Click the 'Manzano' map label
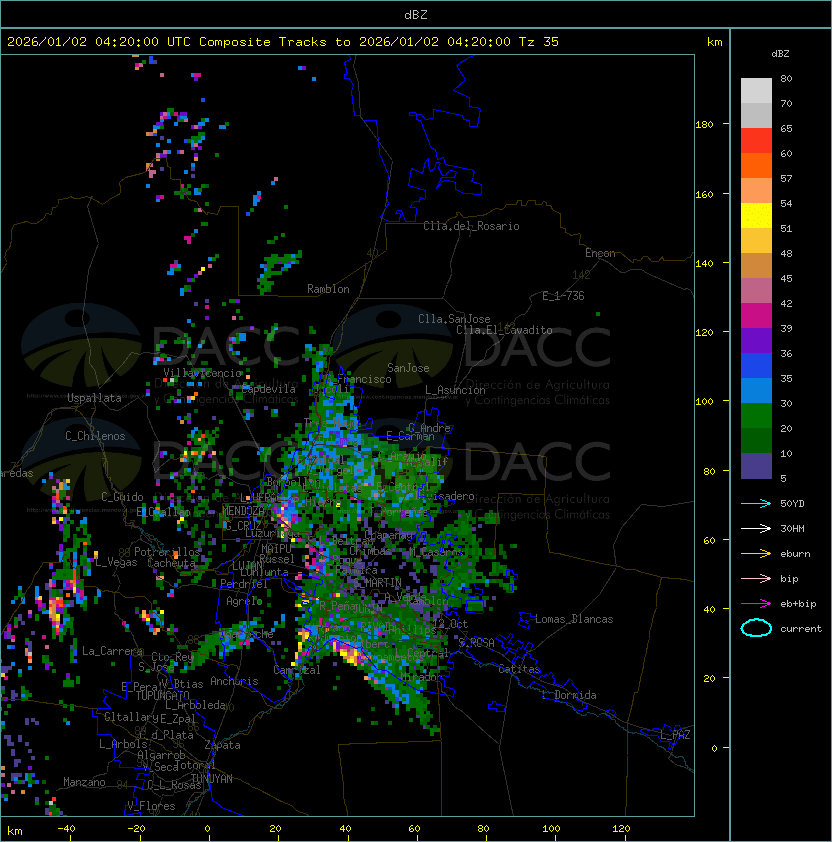This screenshot has width=832, height=842. [84, 782]
